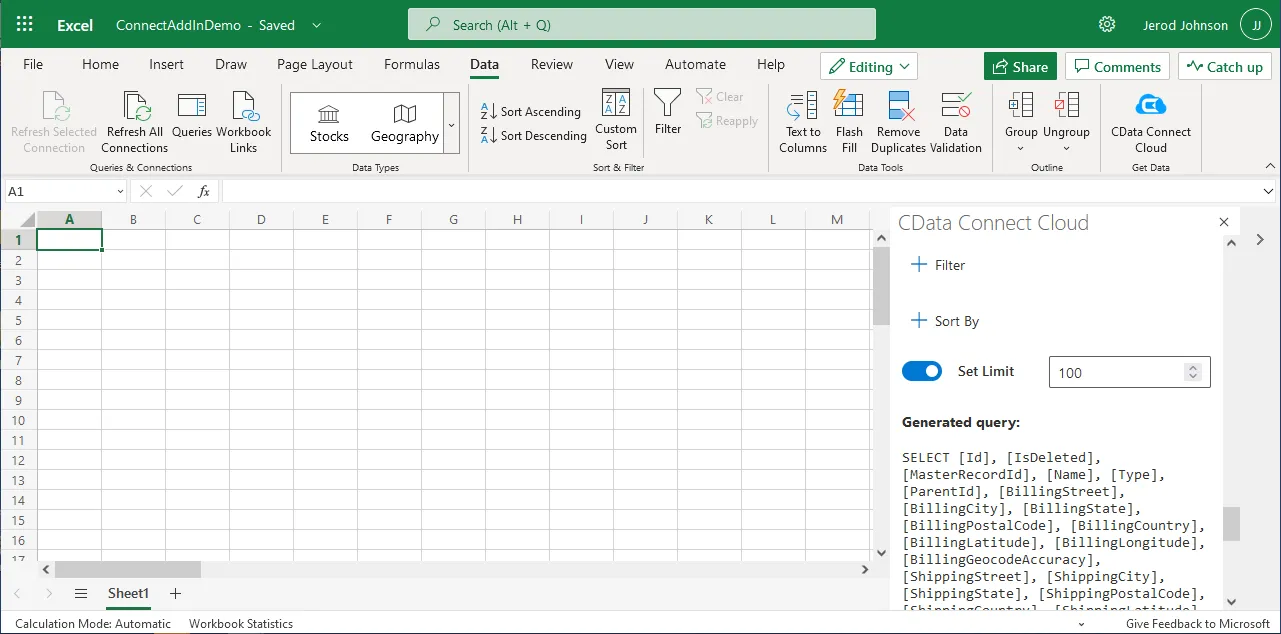Click the green Share button
1281x634 pixels.
coord(1020,67)
